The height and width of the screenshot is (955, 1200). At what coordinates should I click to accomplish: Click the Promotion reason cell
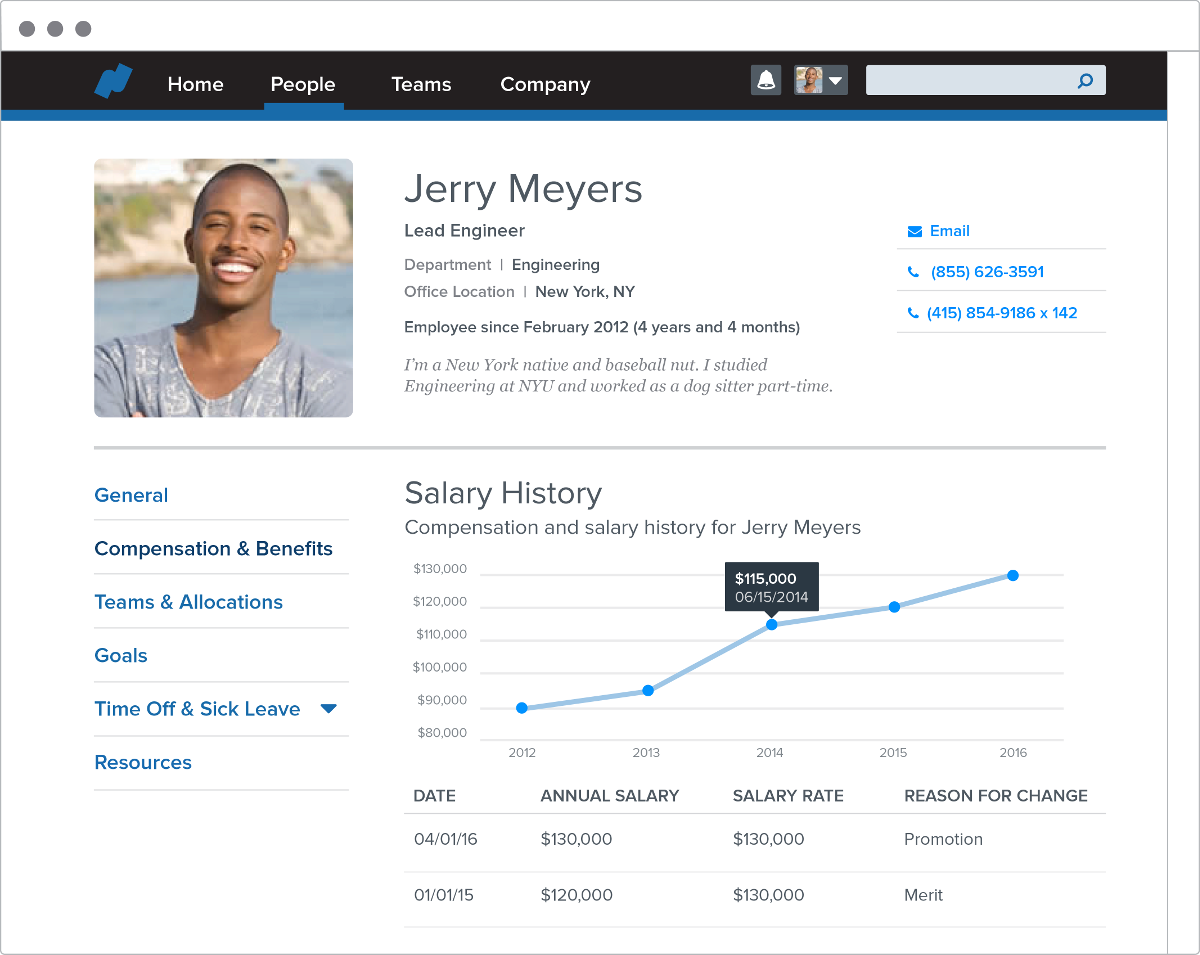pyautogui.click(x=943, y=839)
